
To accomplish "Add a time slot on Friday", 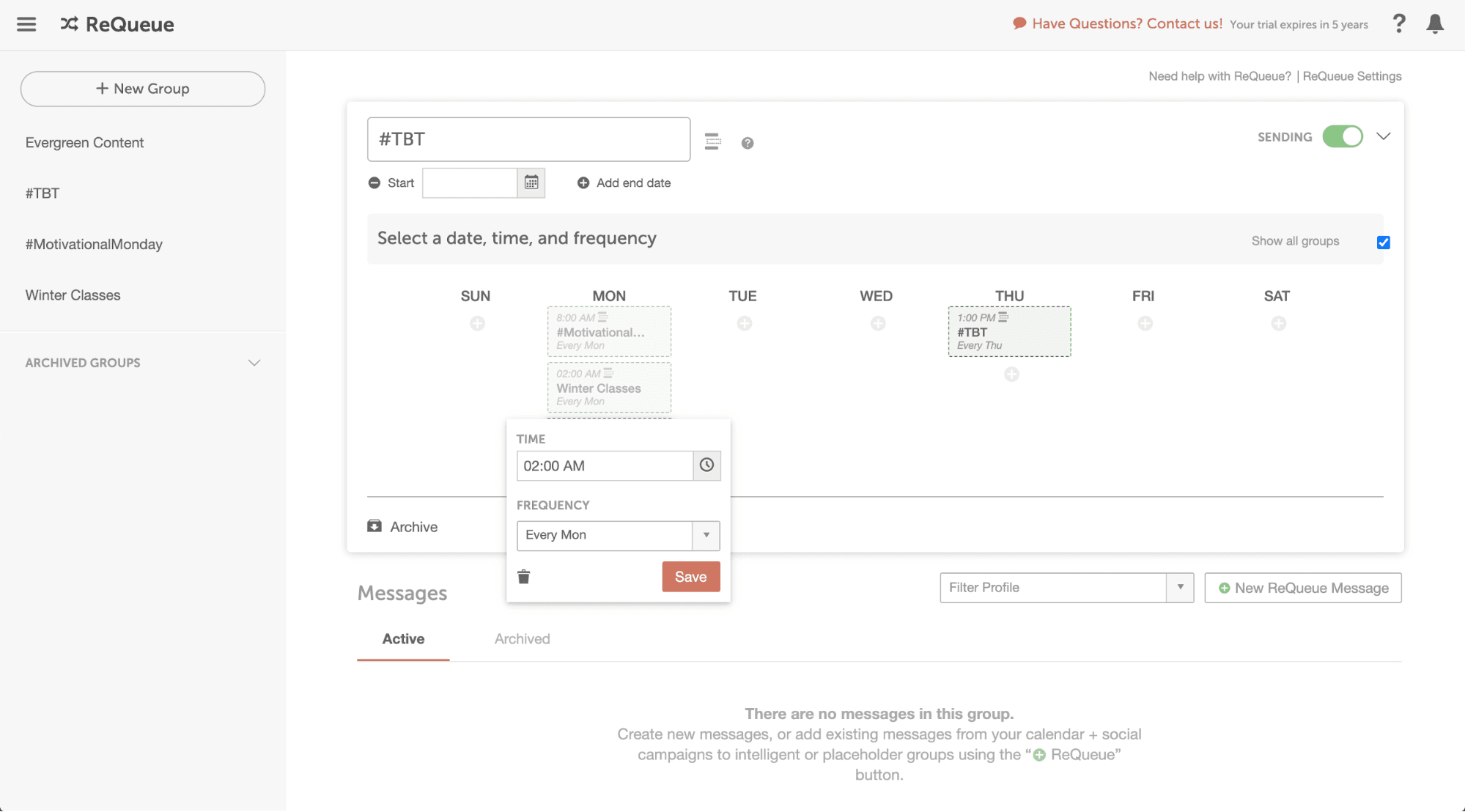I will tap(1145, 323).
